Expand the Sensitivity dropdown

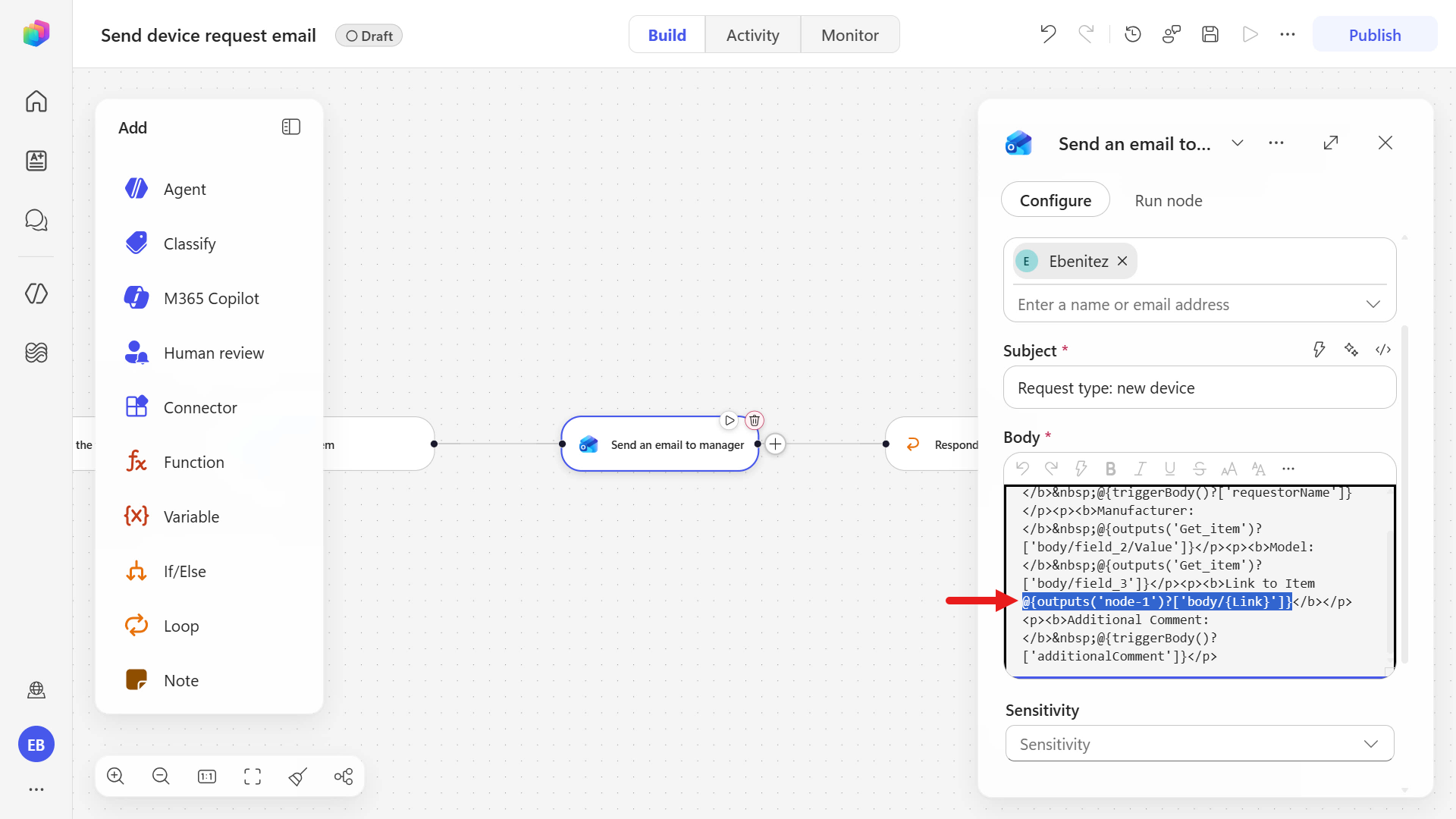coord(1200,744)
